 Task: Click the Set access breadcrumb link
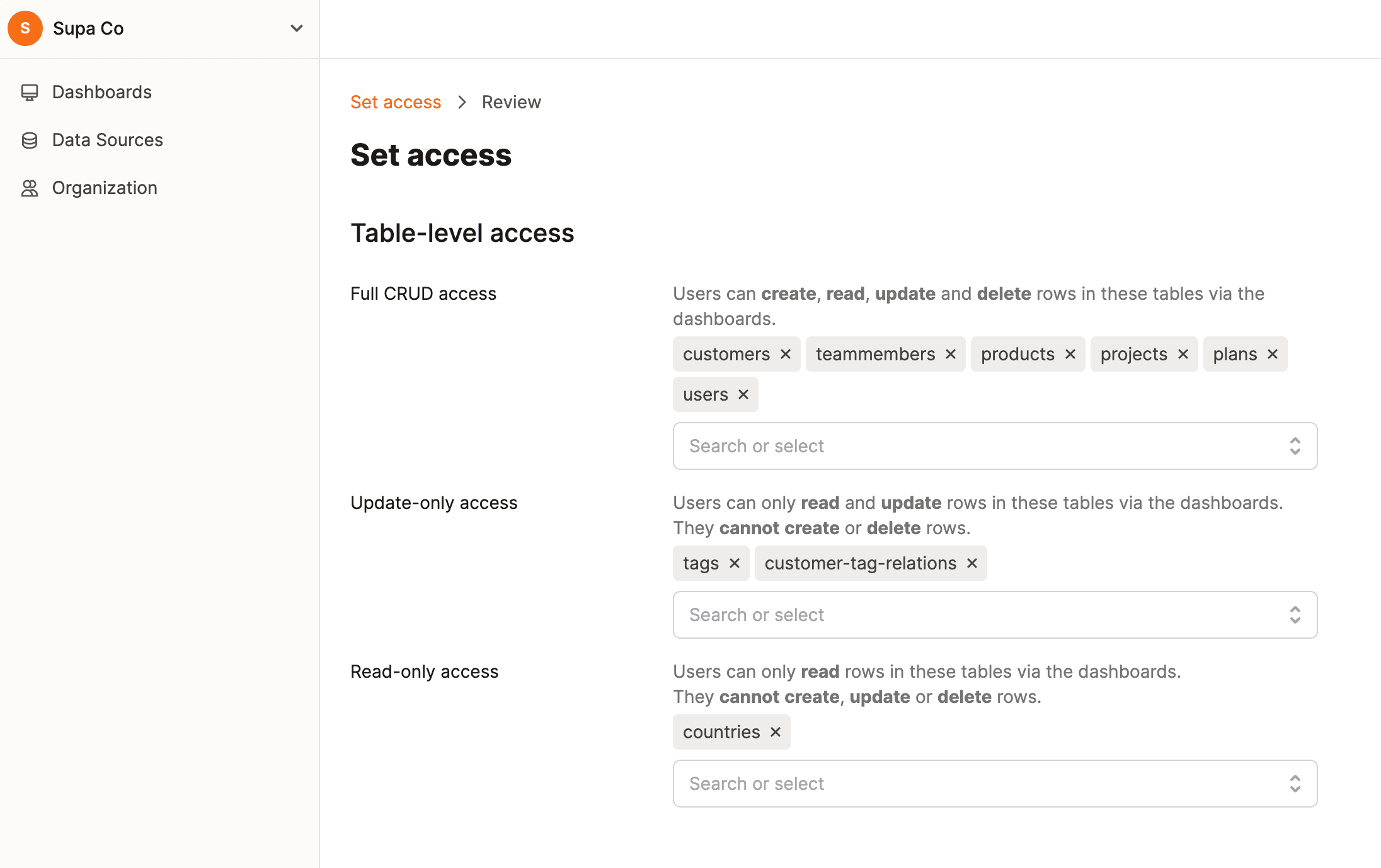[395, 102]
